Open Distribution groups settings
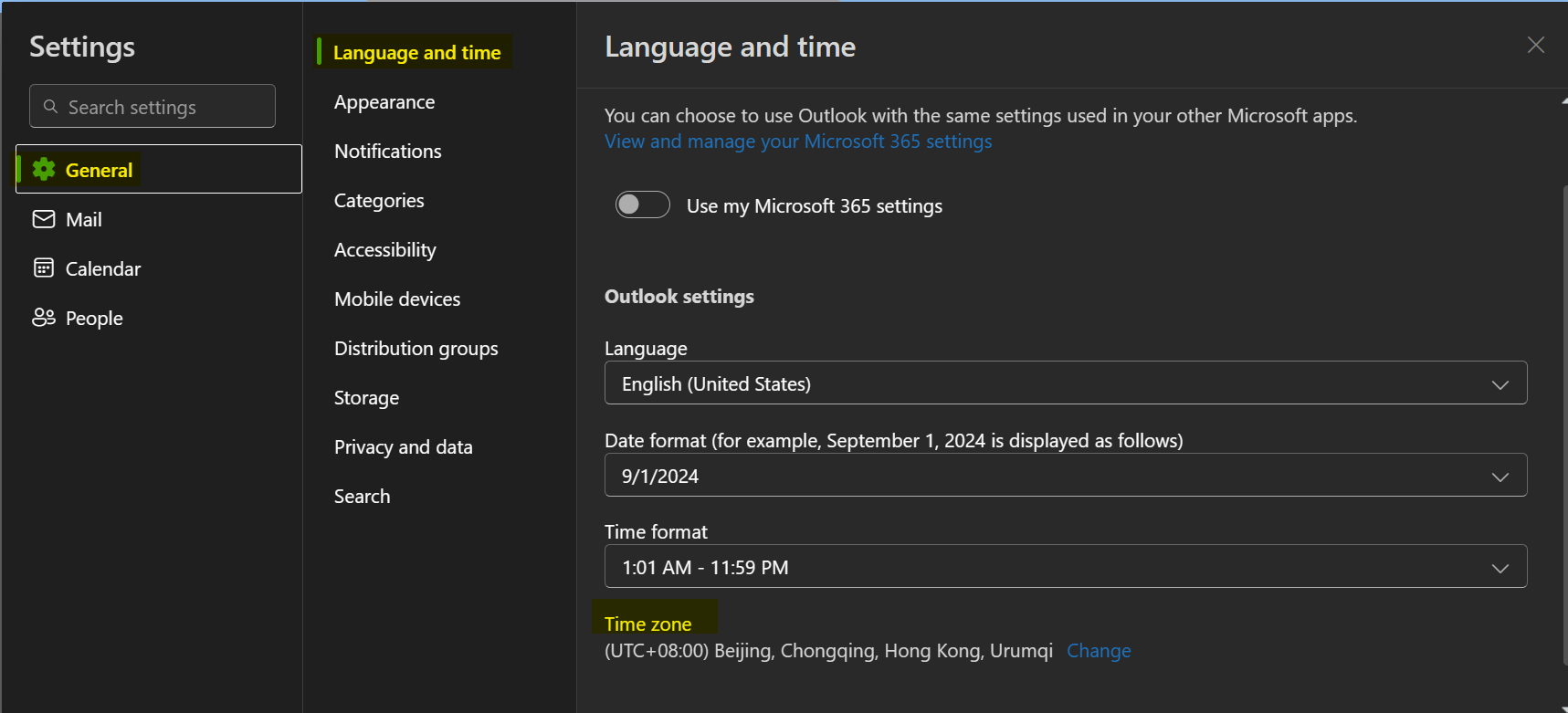Image resolution: width=1568 pixels, height=713 pixels. (x=416, y=348)
